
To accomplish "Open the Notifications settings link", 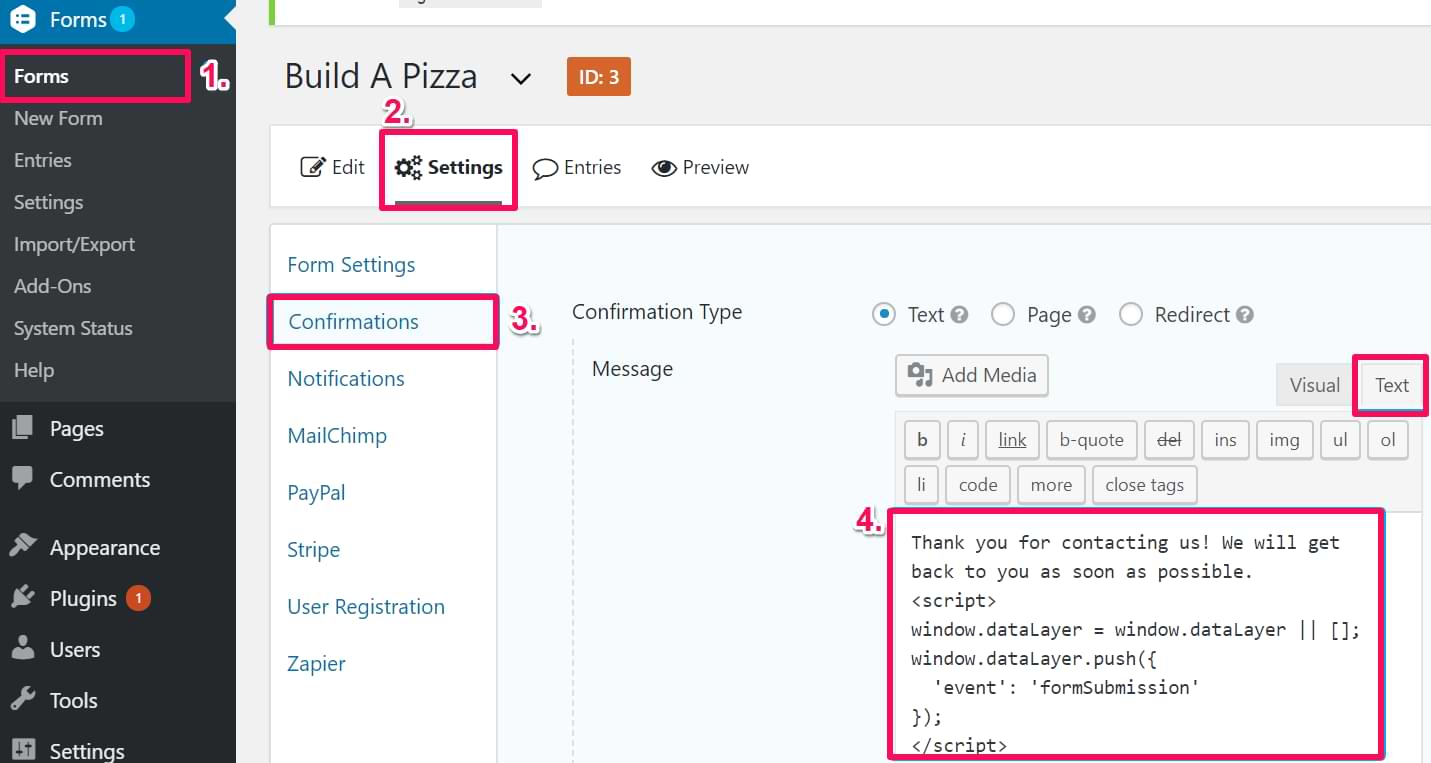I will pos(346,379).
